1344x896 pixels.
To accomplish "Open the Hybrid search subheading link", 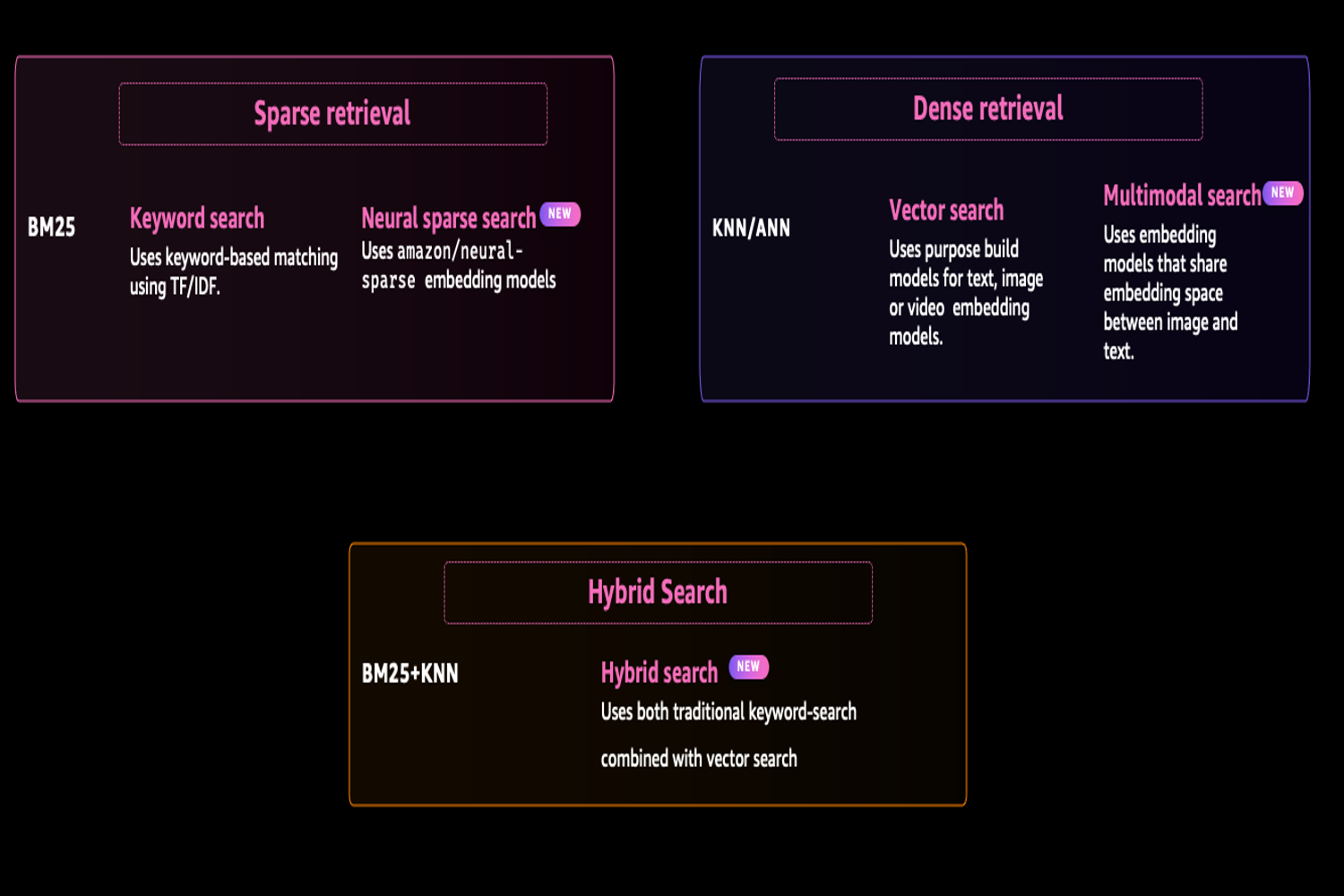I will pyautogui.click(x=659, y=673).
